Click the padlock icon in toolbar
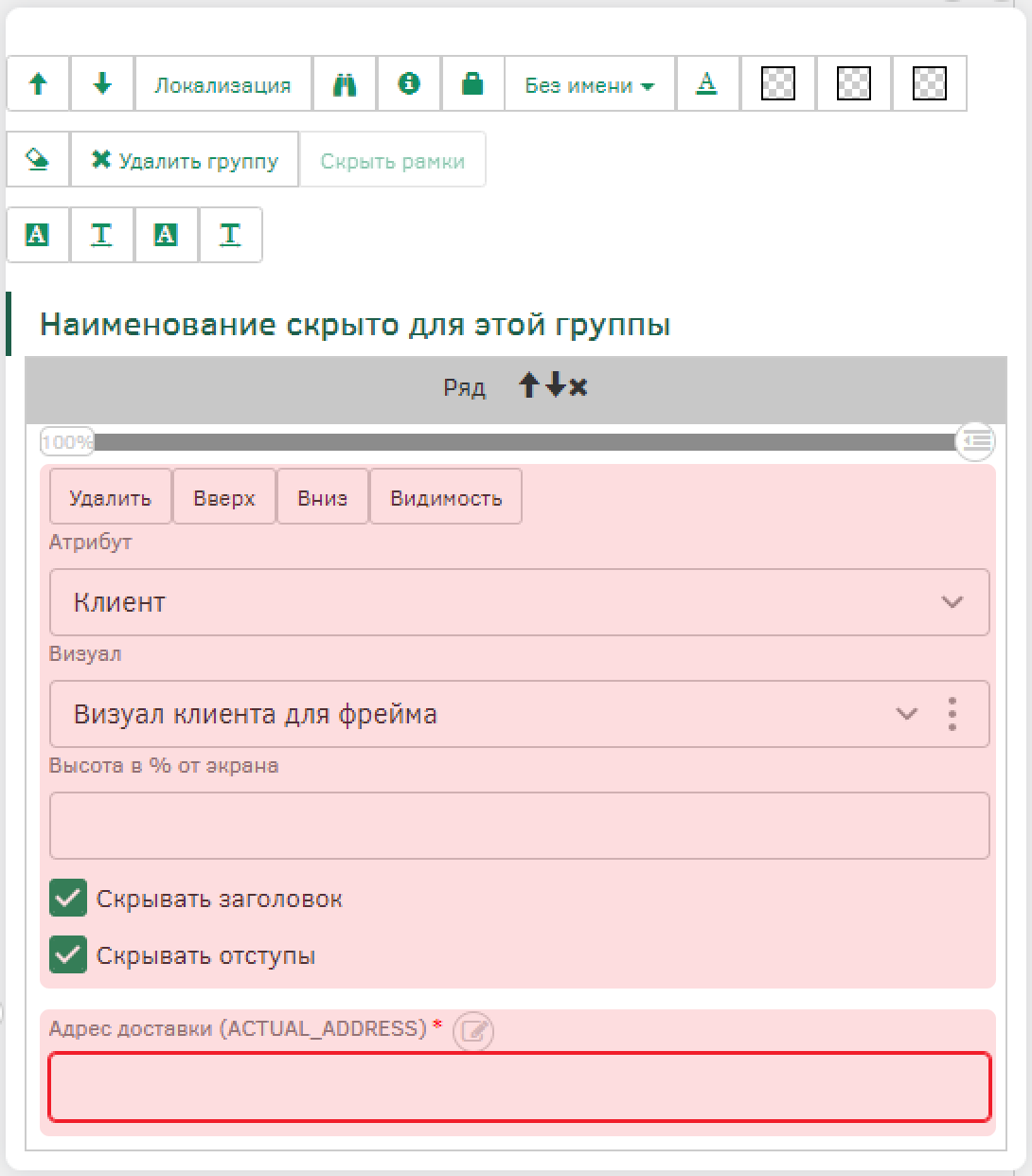 pyautogui.click(x=472, y=84)
